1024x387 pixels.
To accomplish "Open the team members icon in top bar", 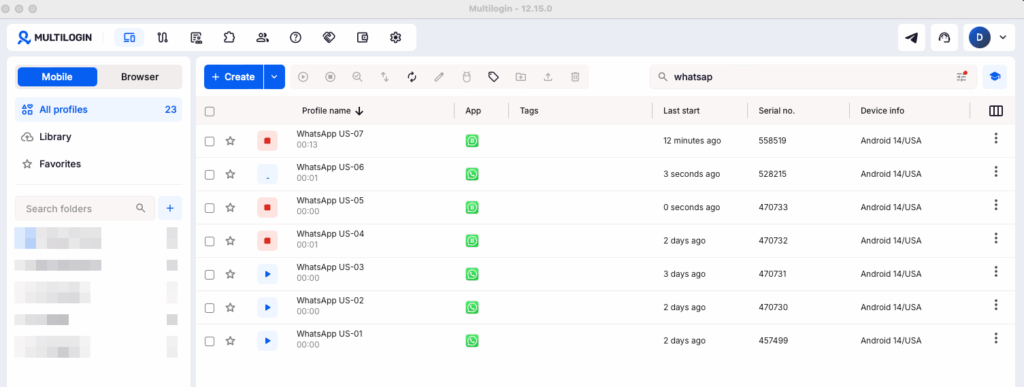I will (263, 38).
